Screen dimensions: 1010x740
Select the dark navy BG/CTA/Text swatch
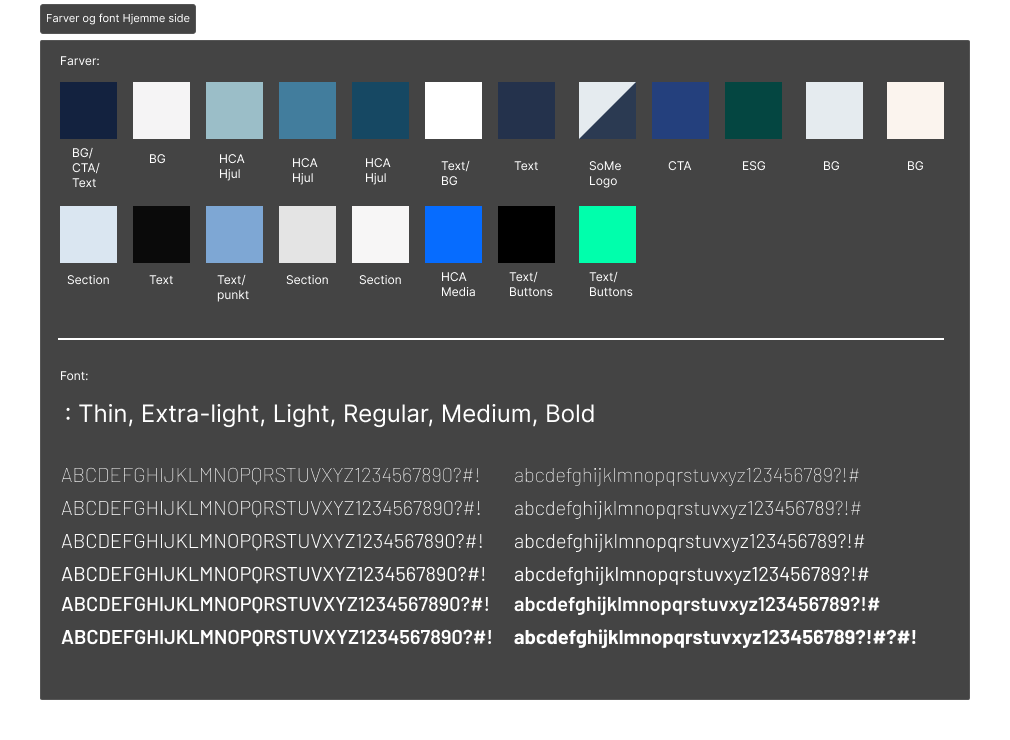coord(88,110)
